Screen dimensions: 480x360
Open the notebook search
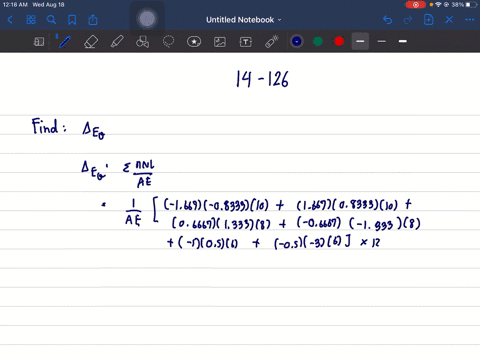point(51,20)
